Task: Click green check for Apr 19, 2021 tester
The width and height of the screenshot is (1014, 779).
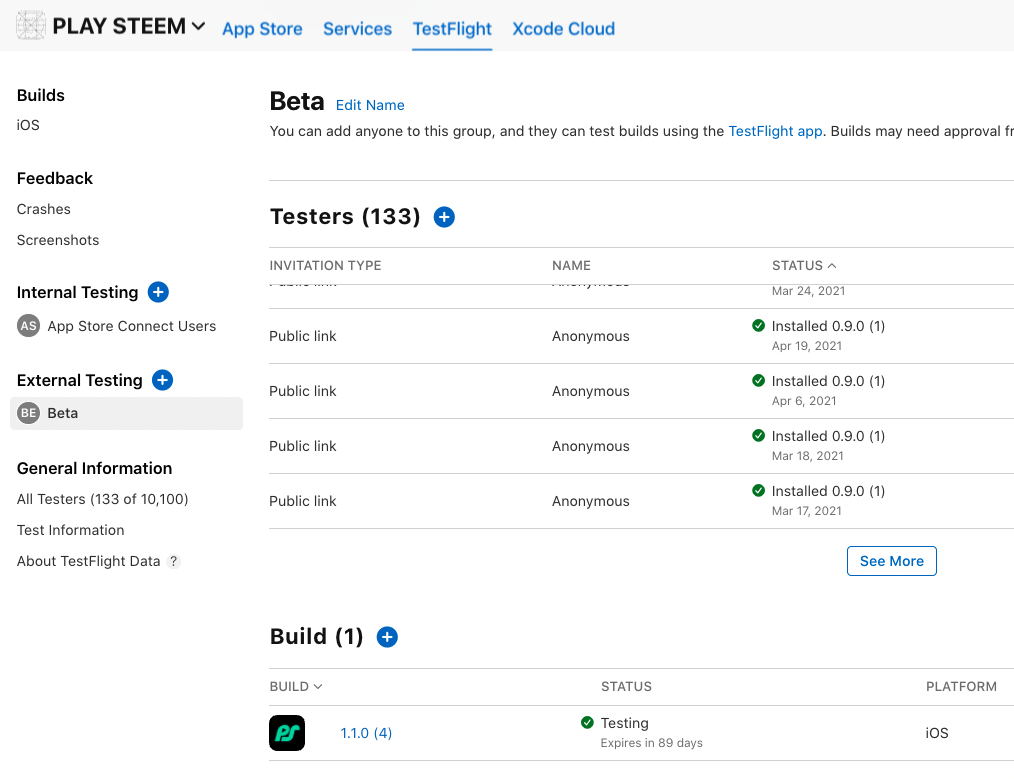Action: [x=759, y=326]
